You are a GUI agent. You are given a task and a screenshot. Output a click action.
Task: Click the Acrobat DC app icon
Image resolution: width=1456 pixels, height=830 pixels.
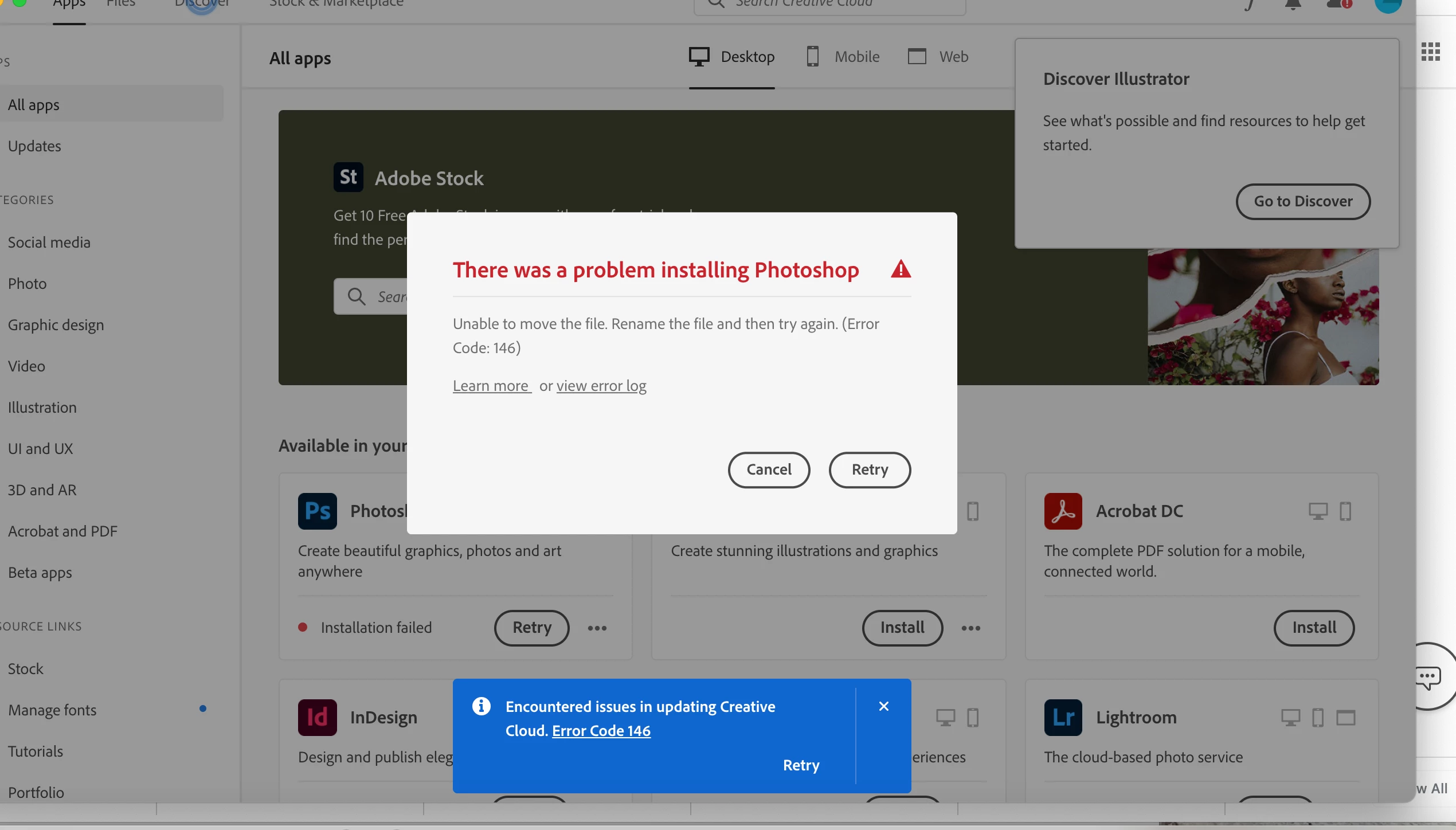tap(1063, 511)
